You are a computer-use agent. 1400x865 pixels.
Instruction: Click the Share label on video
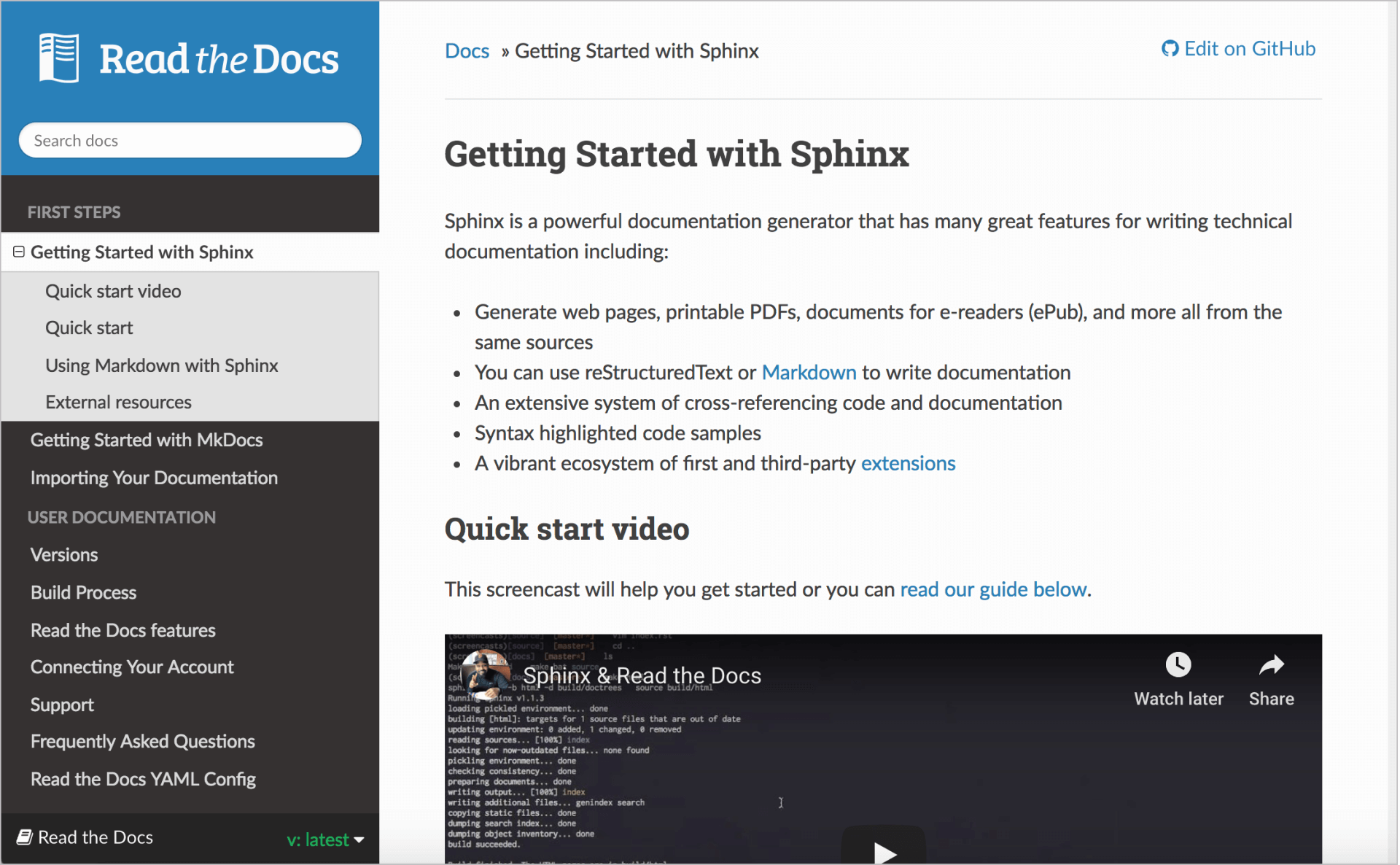click(x=1271, y=699)
